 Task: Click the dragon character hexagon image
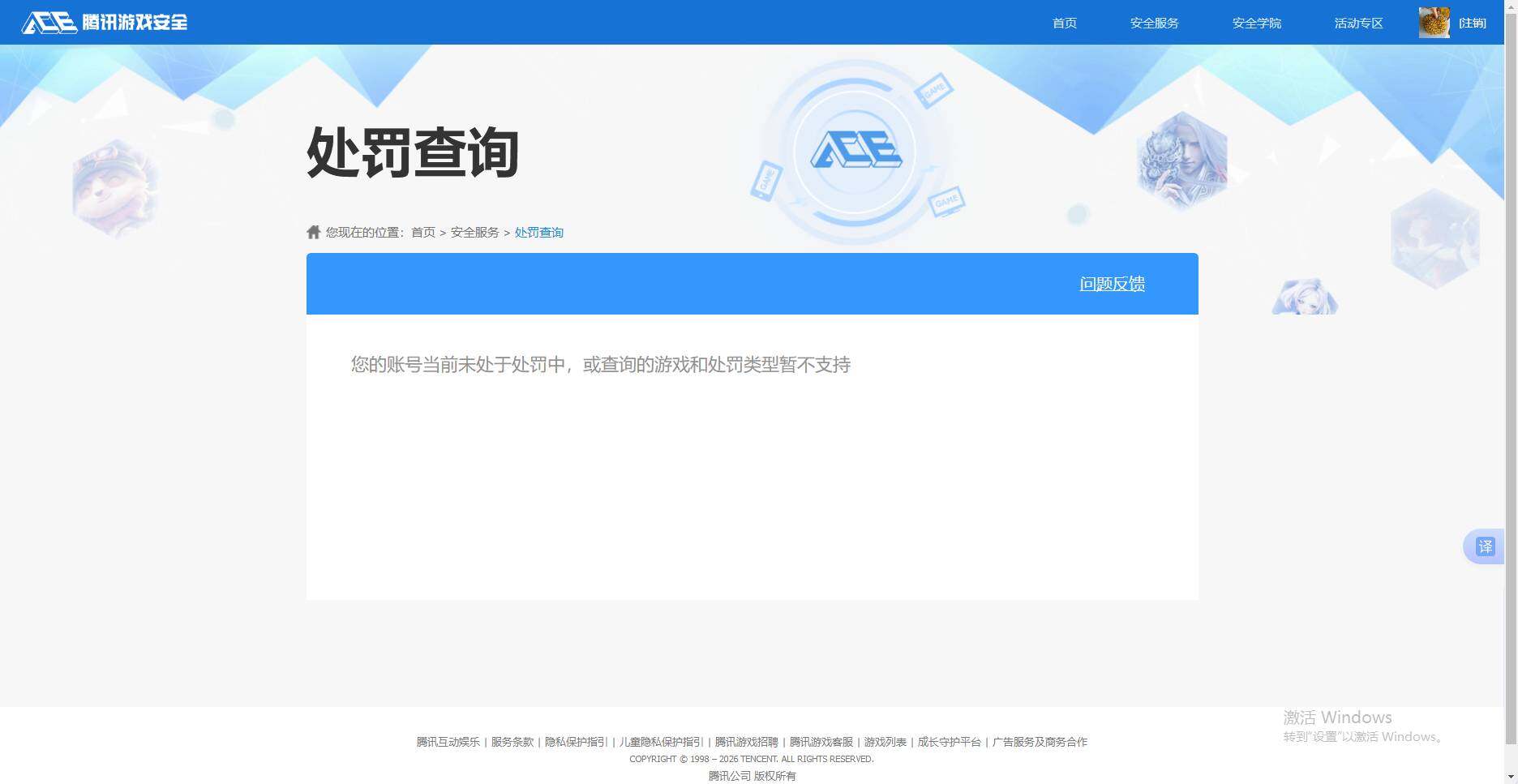[x=1181, y=159]
